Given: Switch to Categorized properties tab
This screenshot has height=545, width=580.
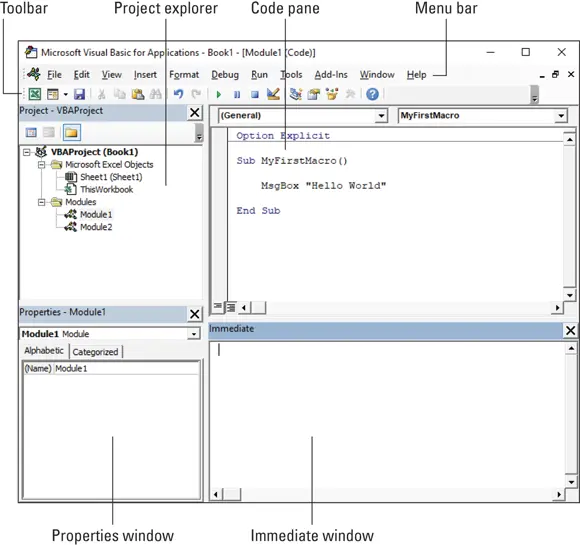Looking at the screenshot, I should click(95, 352).
